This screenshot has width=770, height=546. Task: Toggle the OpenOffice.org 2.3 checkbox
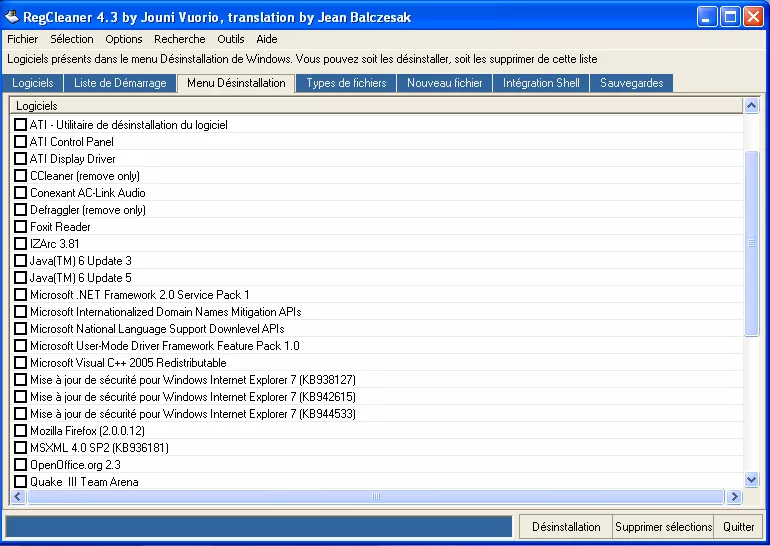[x=21, y=465]
